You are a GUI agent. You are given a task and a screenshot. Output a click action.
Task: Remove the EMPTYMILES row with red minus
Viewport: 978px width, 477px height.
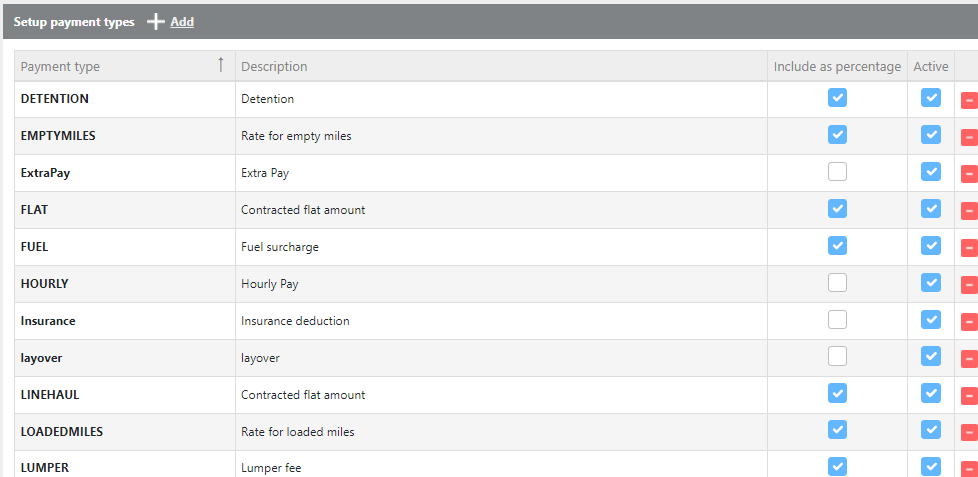(969, 137)
